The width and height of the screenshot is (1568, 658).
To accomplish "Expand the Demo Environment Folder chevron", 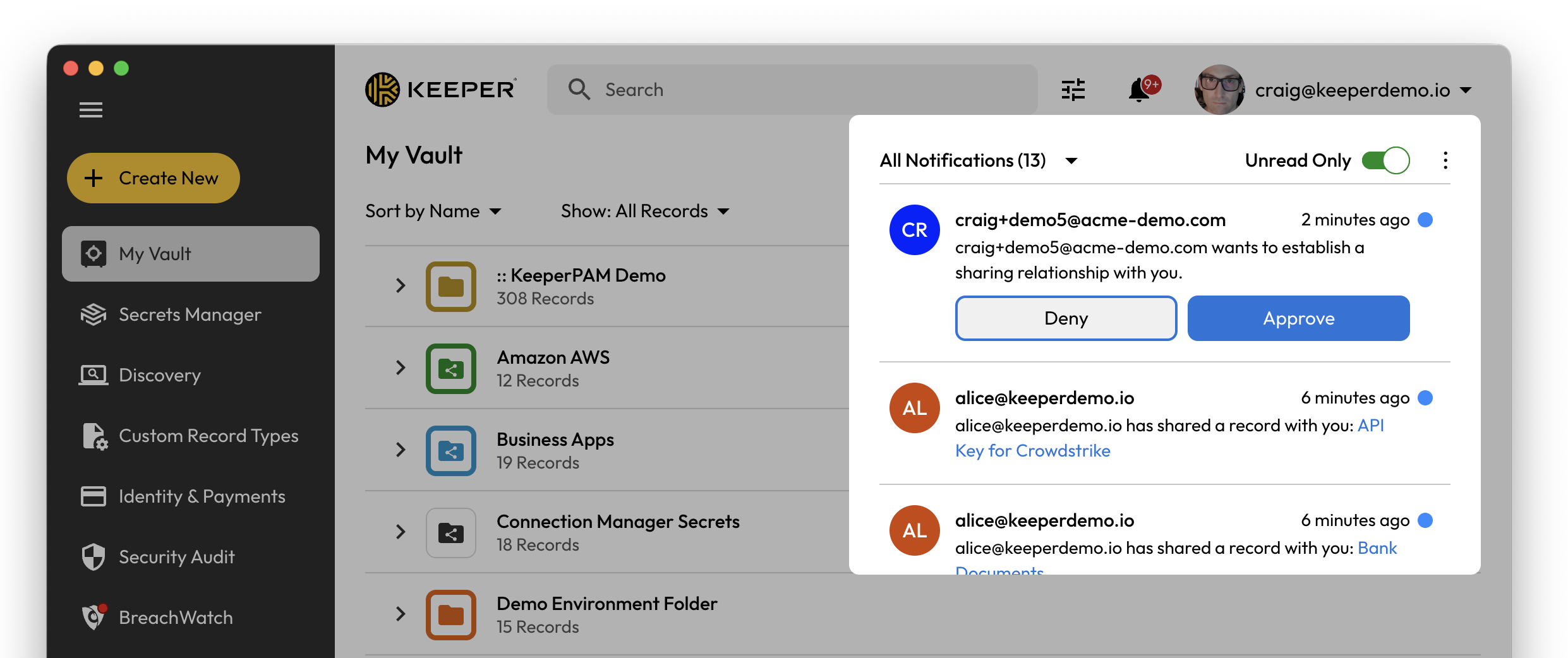I will 401,614.
